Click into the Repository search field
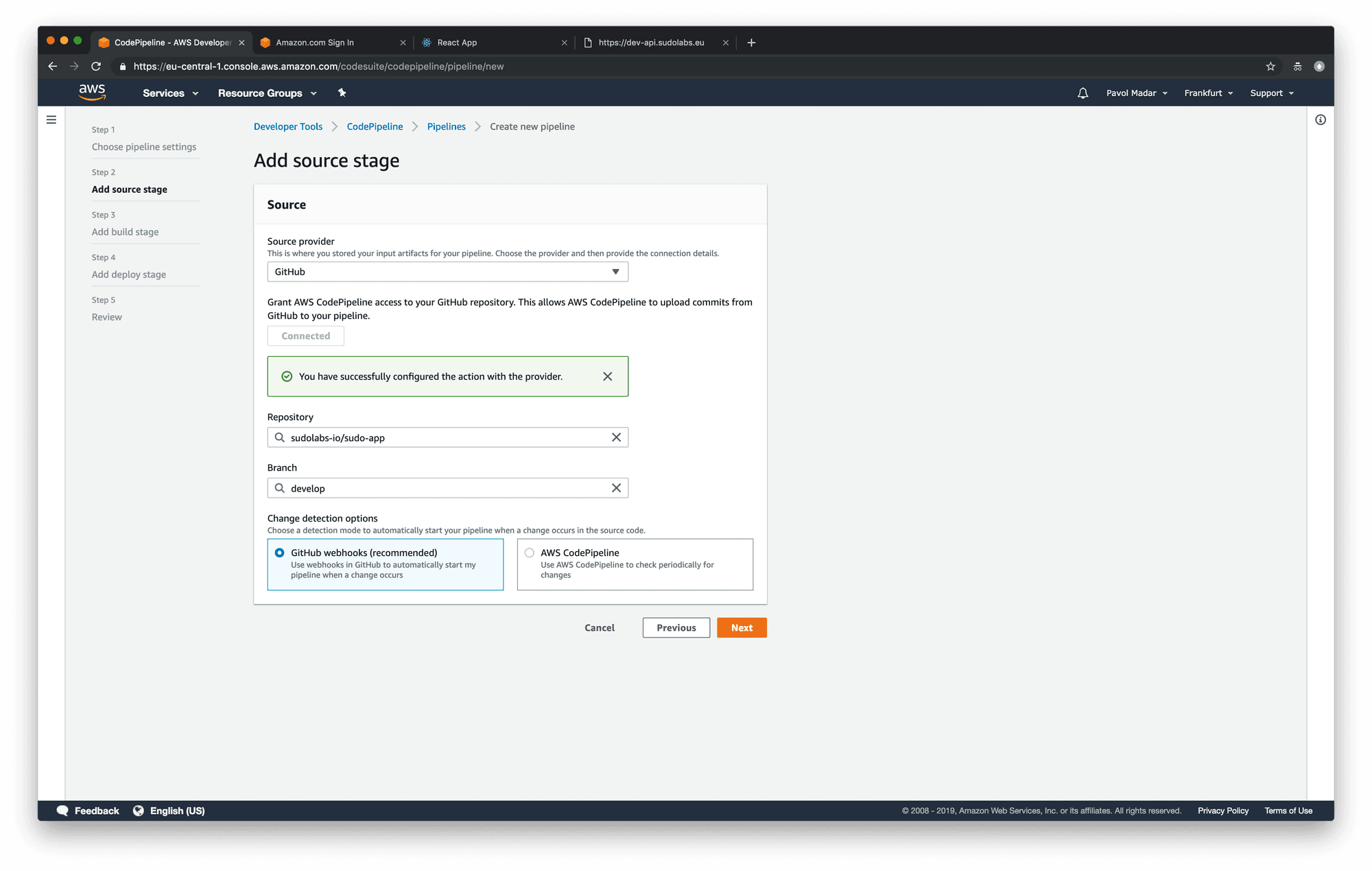Viewport: 1372px width, 871px height. click(448, 437)
